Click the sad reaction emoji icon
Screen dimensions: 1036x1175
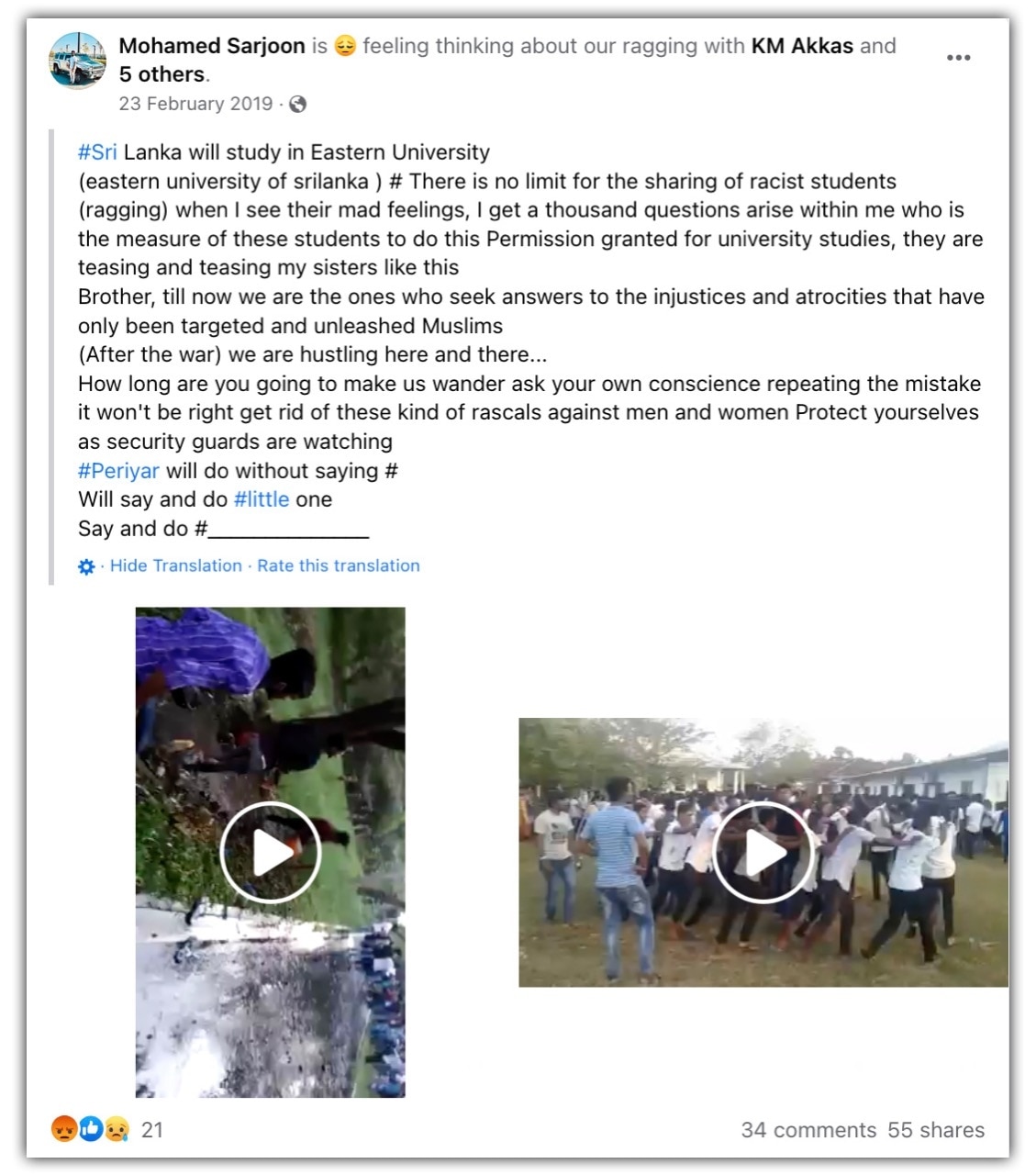[x=117, y=1129]
